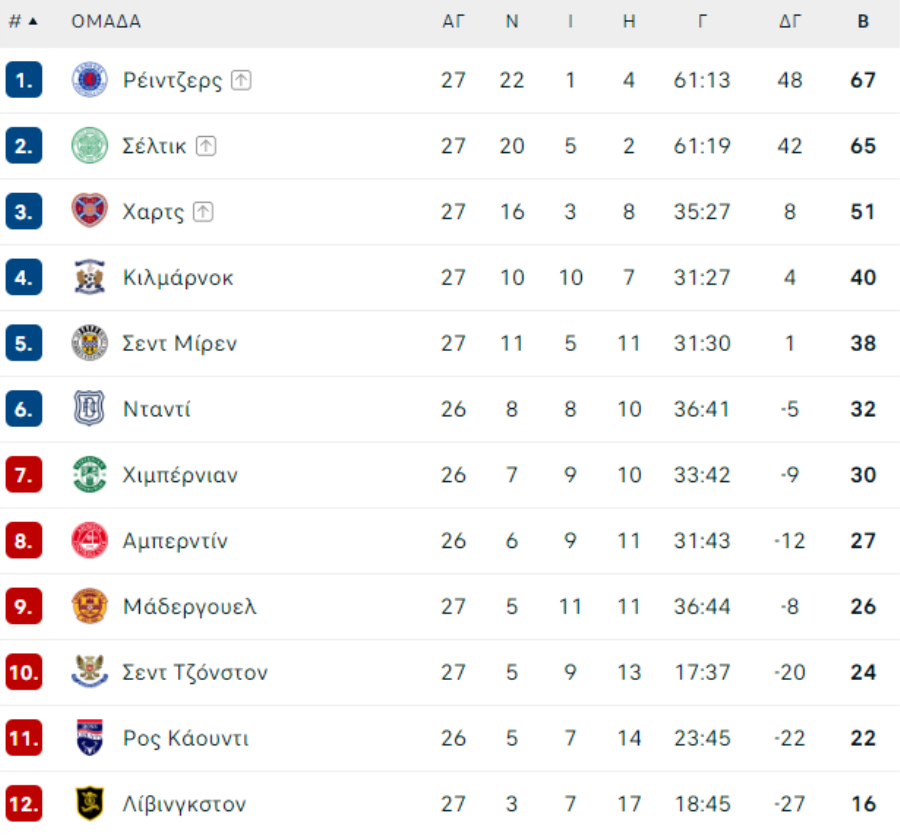The height and width of the screenshot is (835, 900).
Task: Open the Ντάντί team link
Action: (157, 409)
